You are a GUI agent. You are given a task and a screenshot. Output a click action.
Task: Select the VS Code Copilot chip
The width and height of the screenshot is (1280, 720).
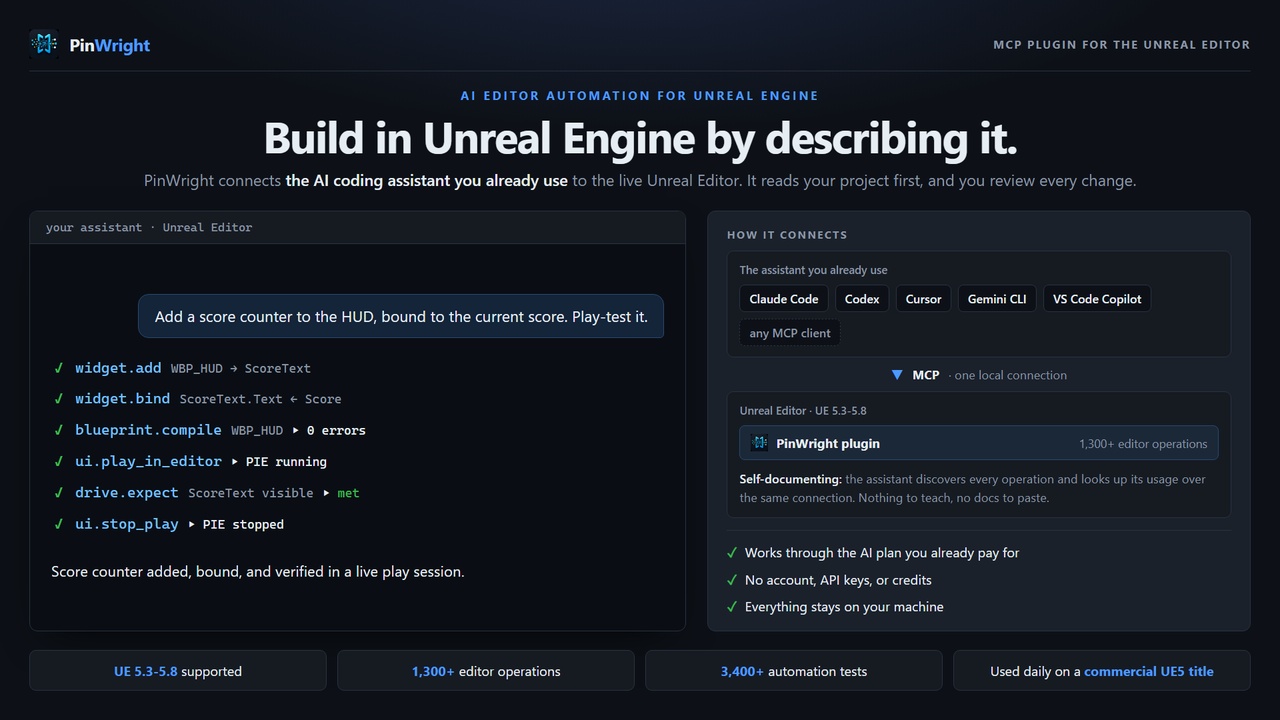[x=1097, y=299]
